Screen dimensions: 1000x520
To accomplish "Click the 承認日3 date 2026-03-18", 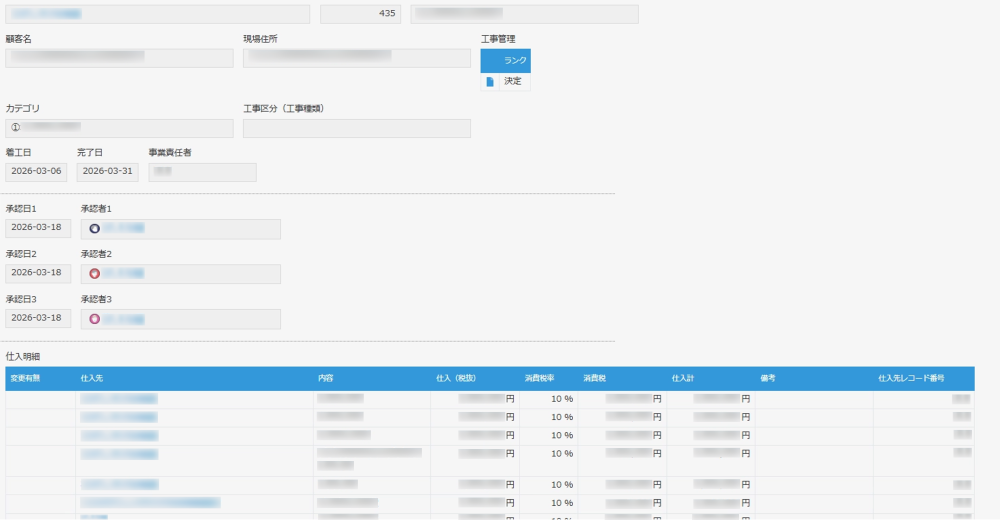I will click(38, 318).
